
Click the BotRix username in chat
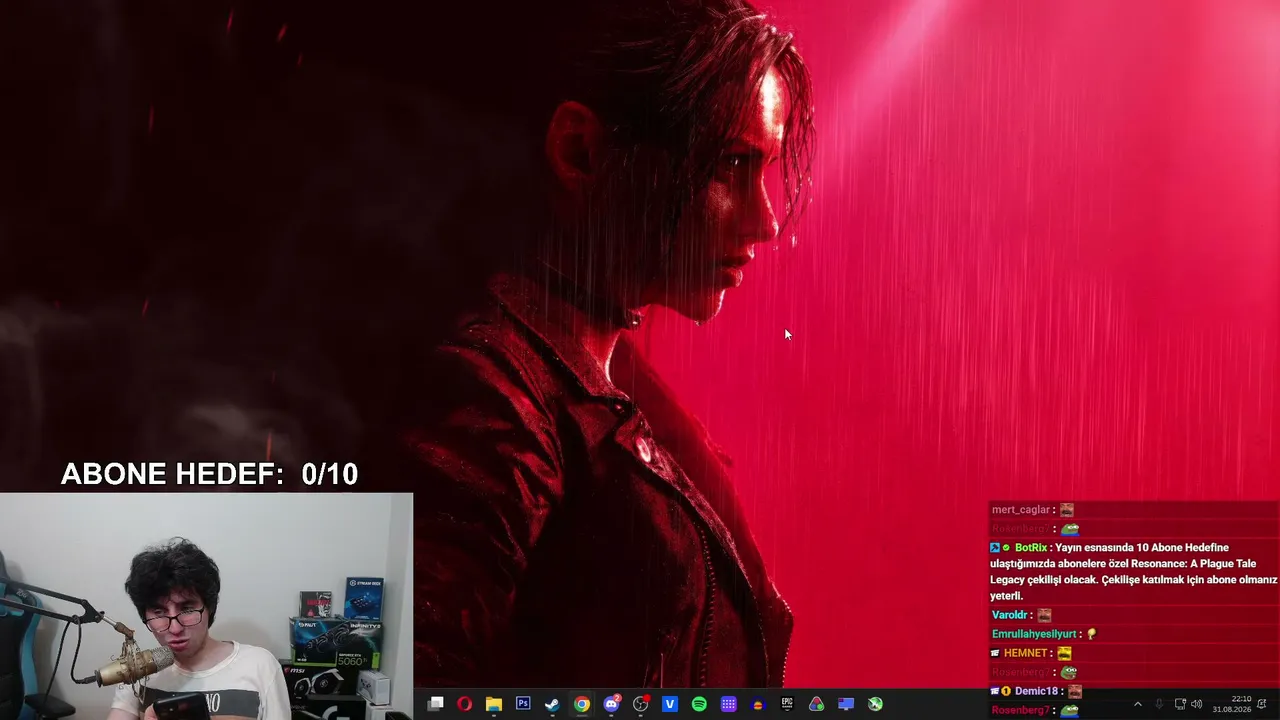coord(1031,548)
